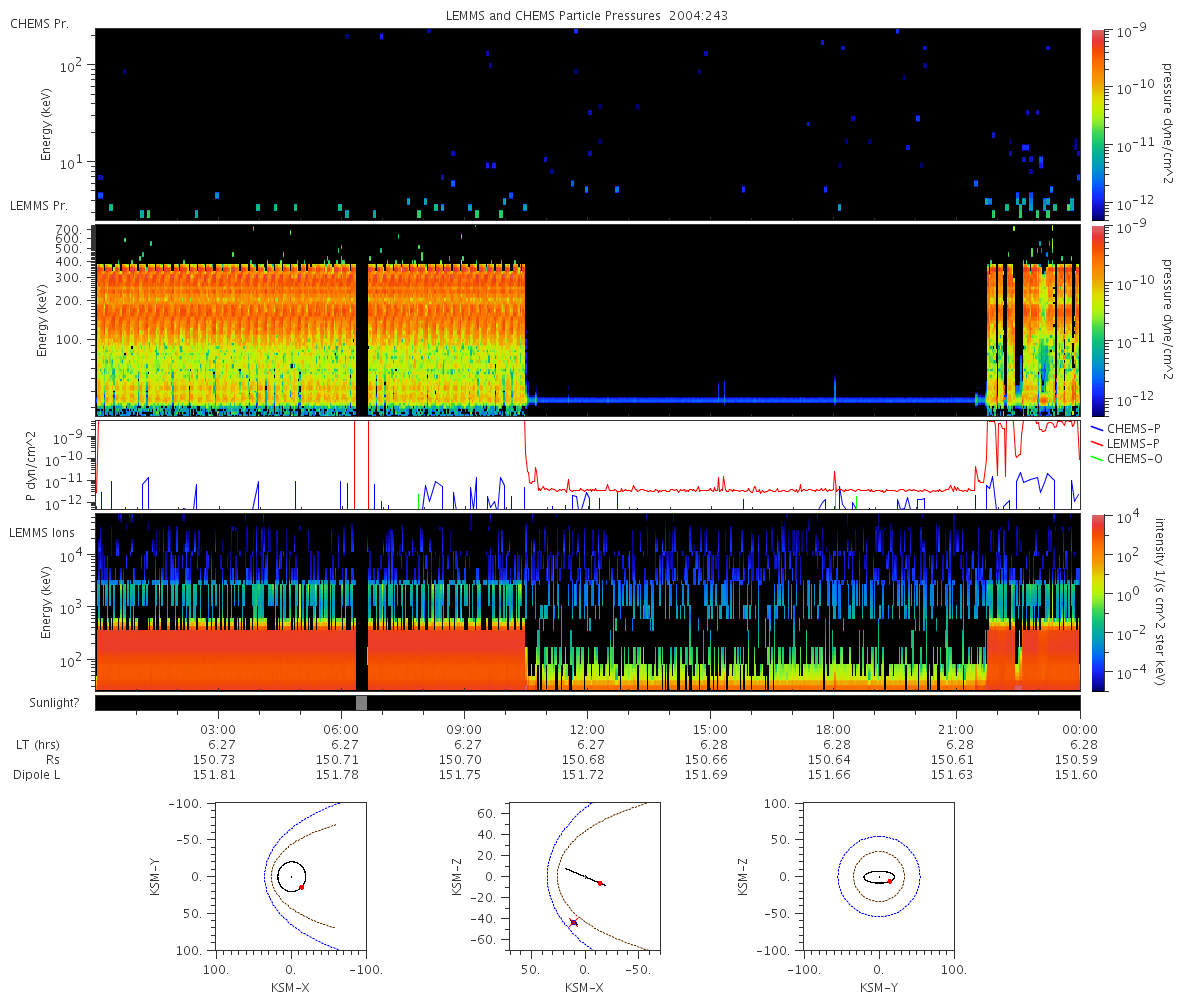Click the purple marker in KSM-X/KSM-Z plot

[574, 922]
